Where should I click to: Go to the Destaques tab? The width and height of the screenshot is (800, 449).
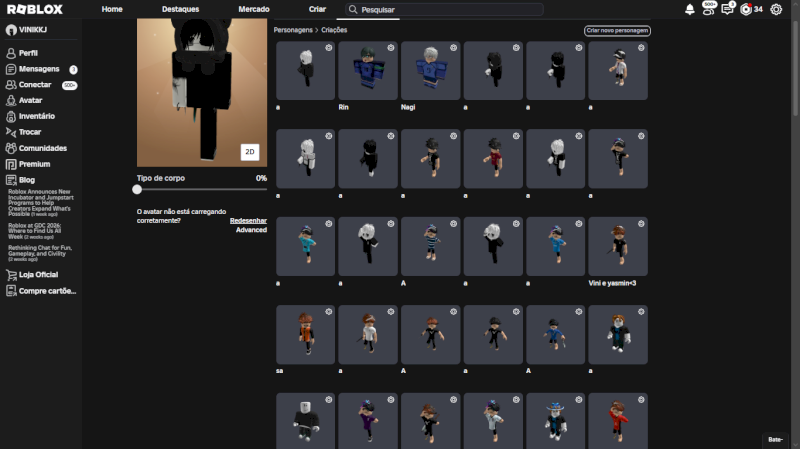pos(180,9)
